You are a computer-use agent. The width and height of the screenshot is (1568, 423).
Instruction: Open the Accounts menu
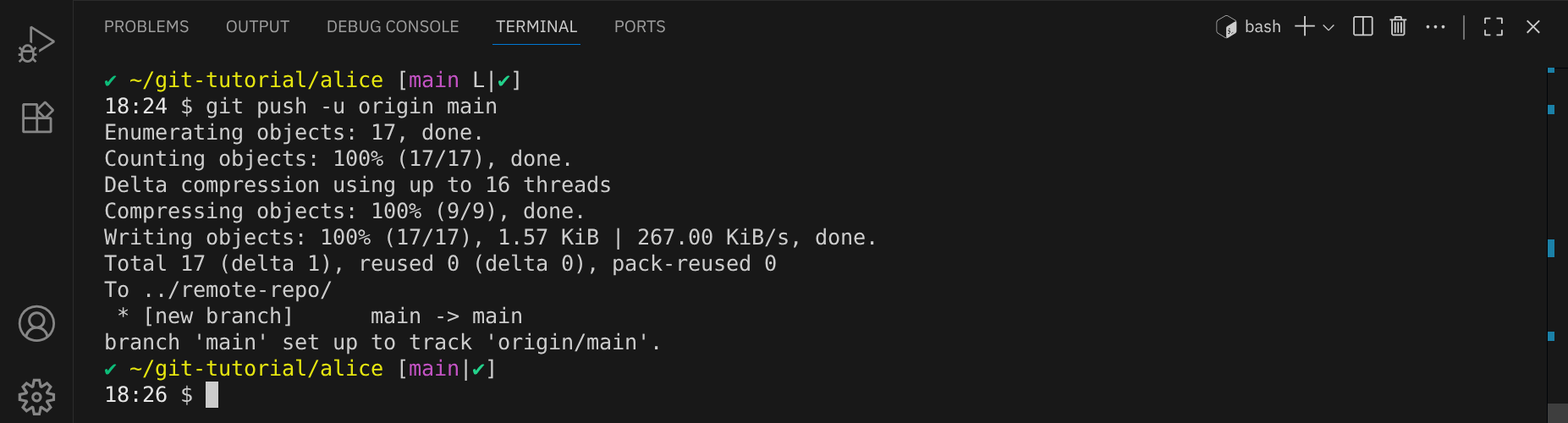pos(36,323)
